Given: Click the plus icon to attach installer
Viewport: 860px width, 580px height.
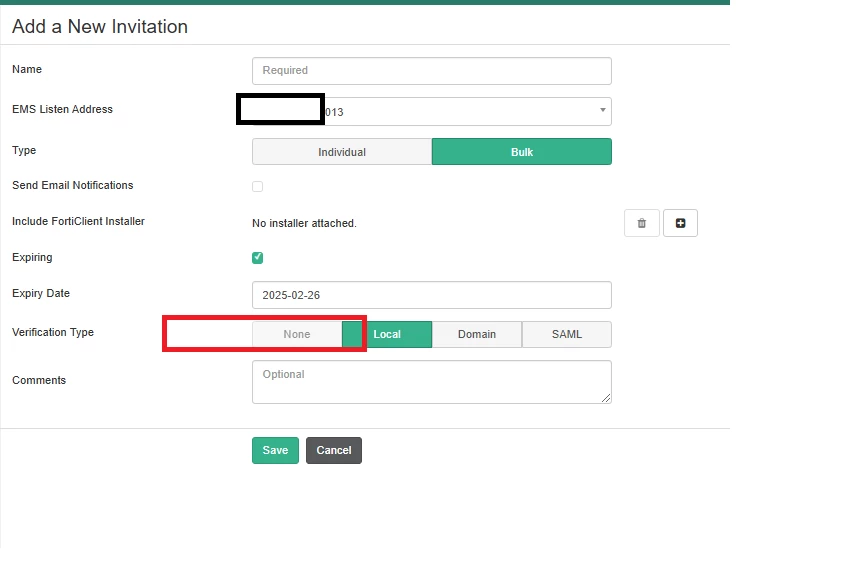Looking at the screenshot, I should coord(680,223).
